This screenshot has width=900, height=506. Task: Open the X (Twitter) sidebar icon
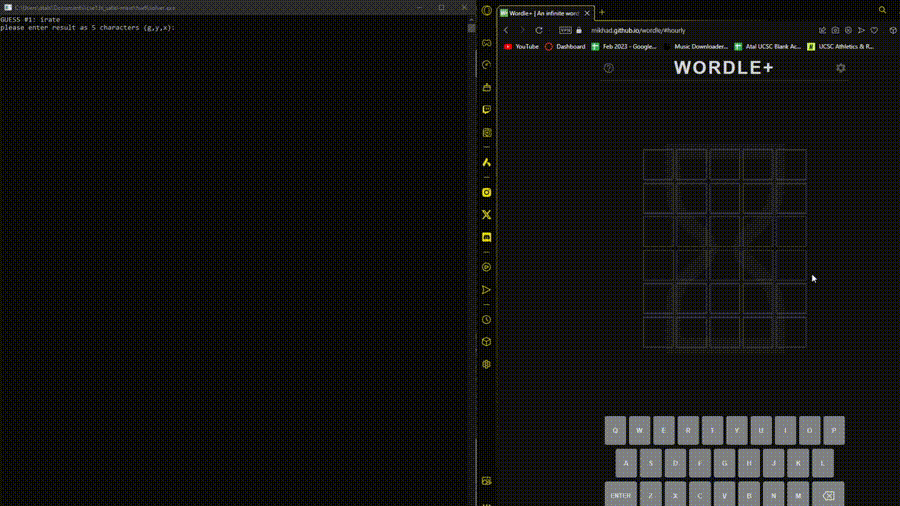487,214
